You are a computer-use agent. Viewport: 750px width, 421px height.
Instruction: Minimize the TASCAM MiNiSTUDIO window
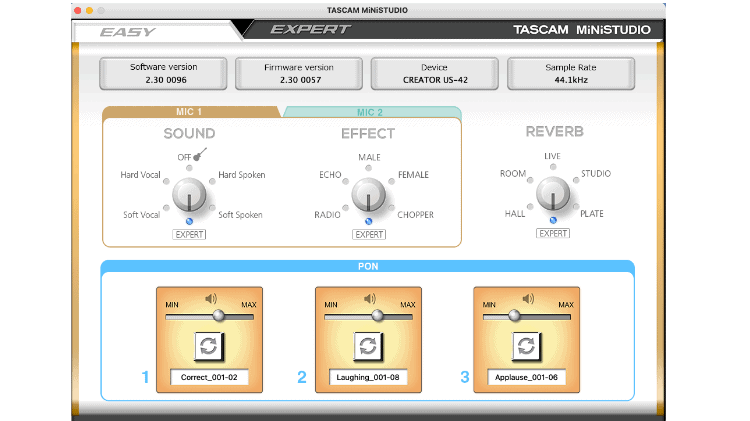click(x=89, y=10)
